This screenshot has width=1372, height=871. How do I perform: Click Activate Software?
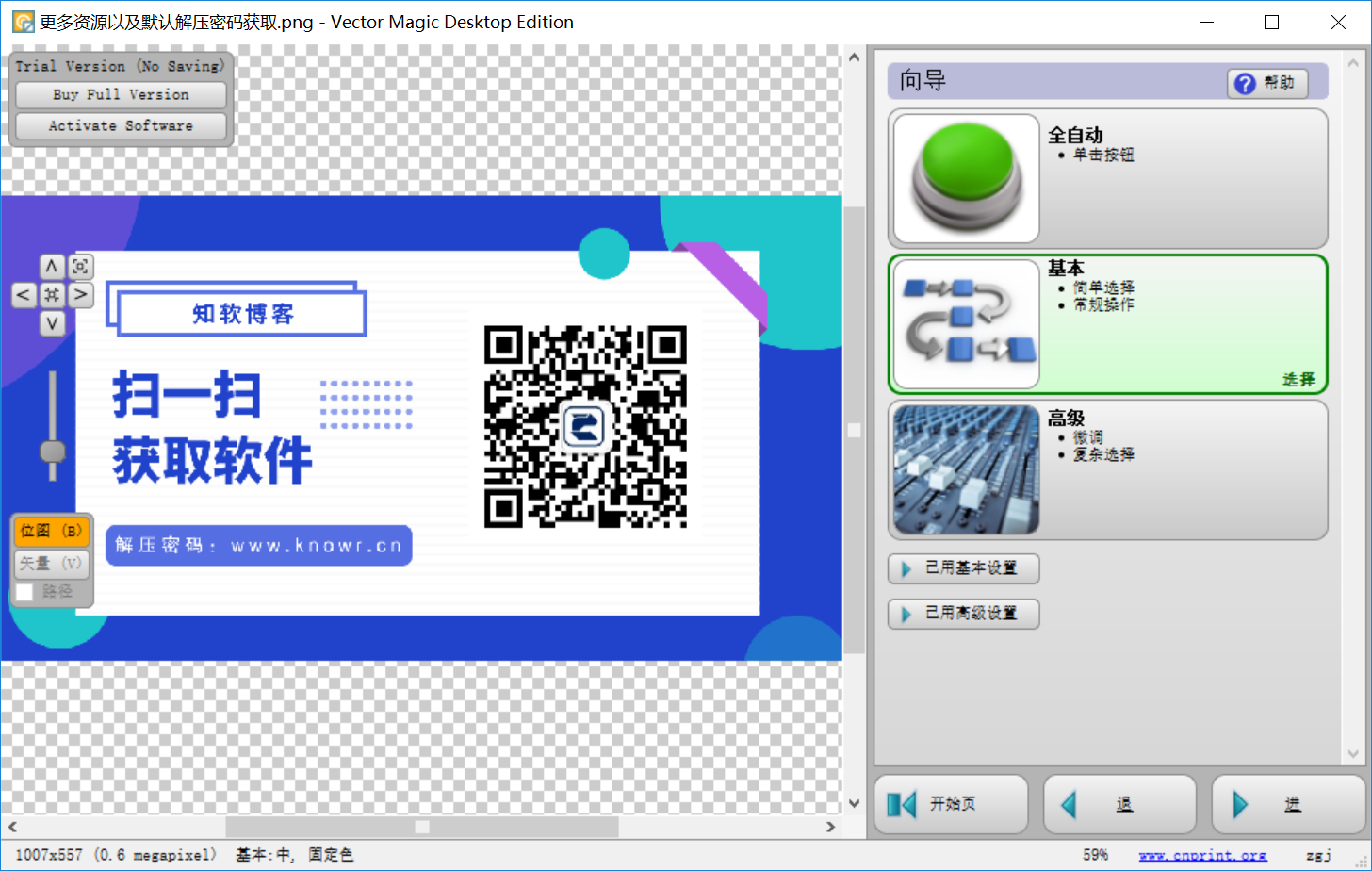[x=121, y=126]
